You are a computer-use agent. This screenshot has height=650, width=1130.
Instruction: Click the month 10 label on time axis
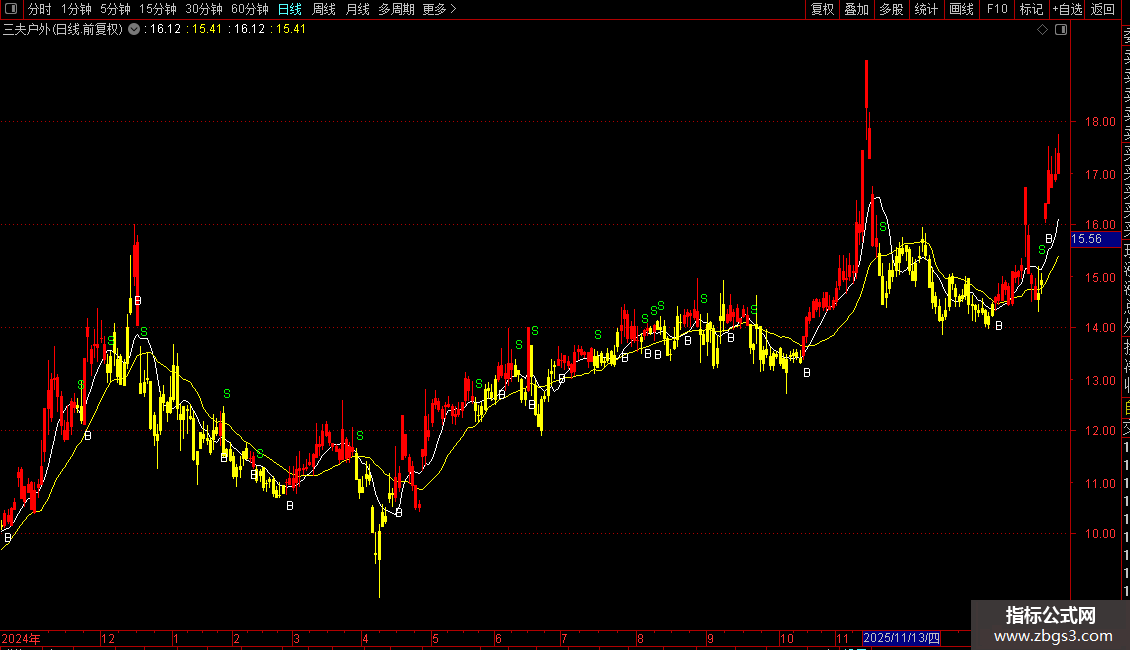(787, 639)
